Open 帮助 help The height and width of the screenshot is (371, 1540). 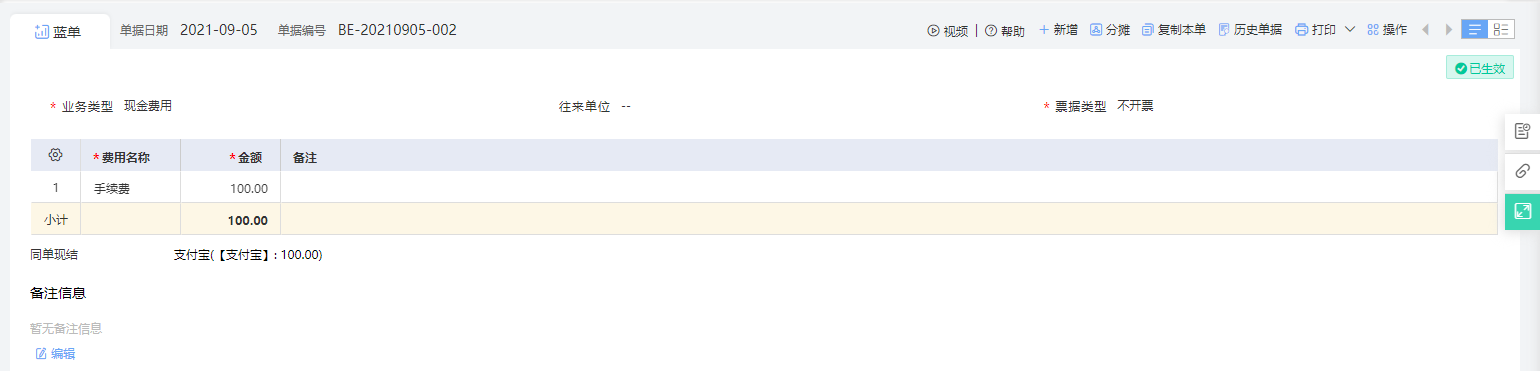point(1005,30)
